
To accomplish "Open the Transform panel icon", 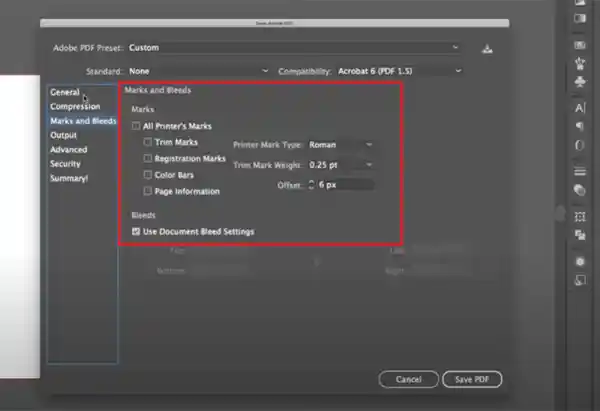I will pyautogui.click(x=580, y=217).
